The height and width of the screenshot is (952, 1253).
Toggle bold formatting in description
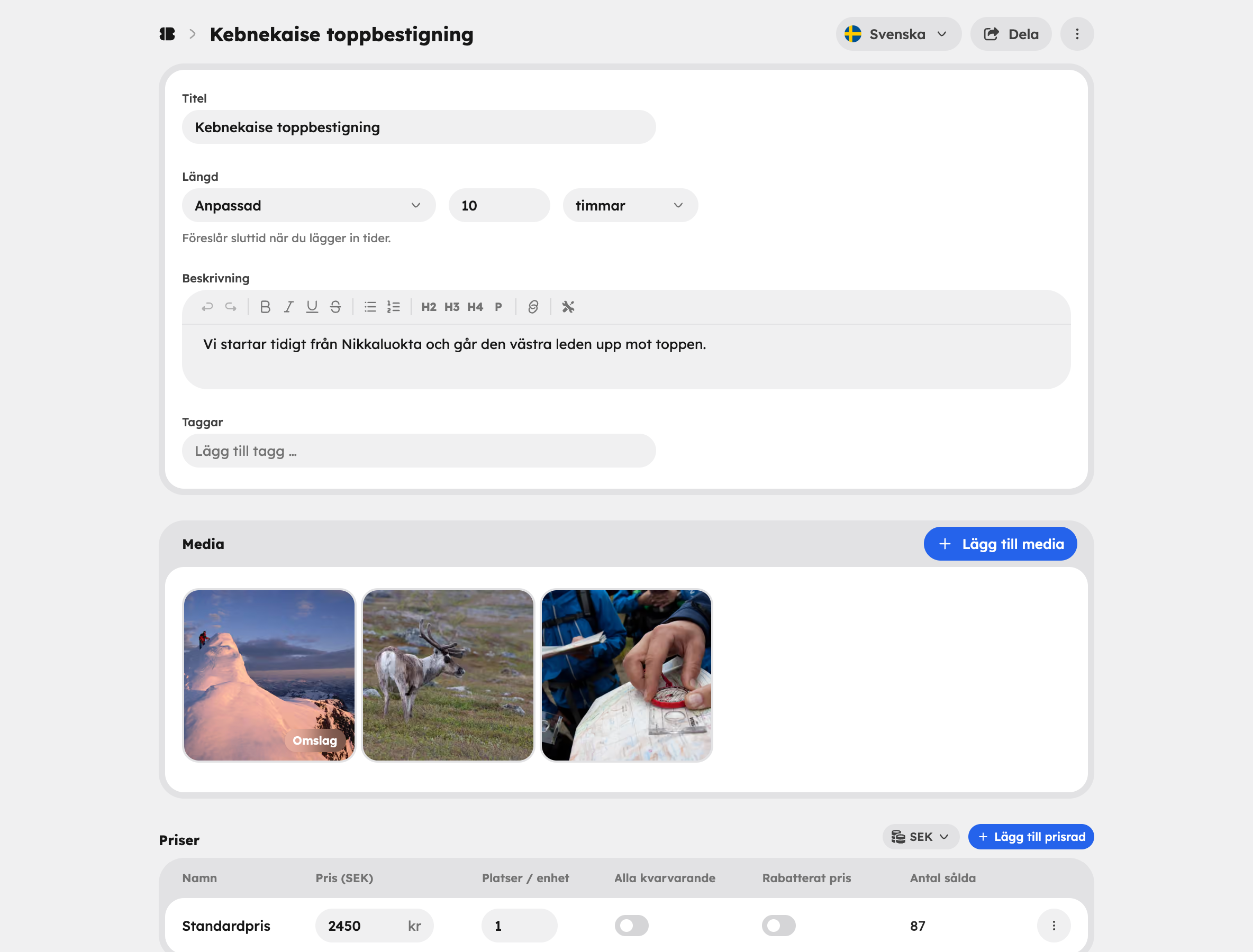[265, 307]
